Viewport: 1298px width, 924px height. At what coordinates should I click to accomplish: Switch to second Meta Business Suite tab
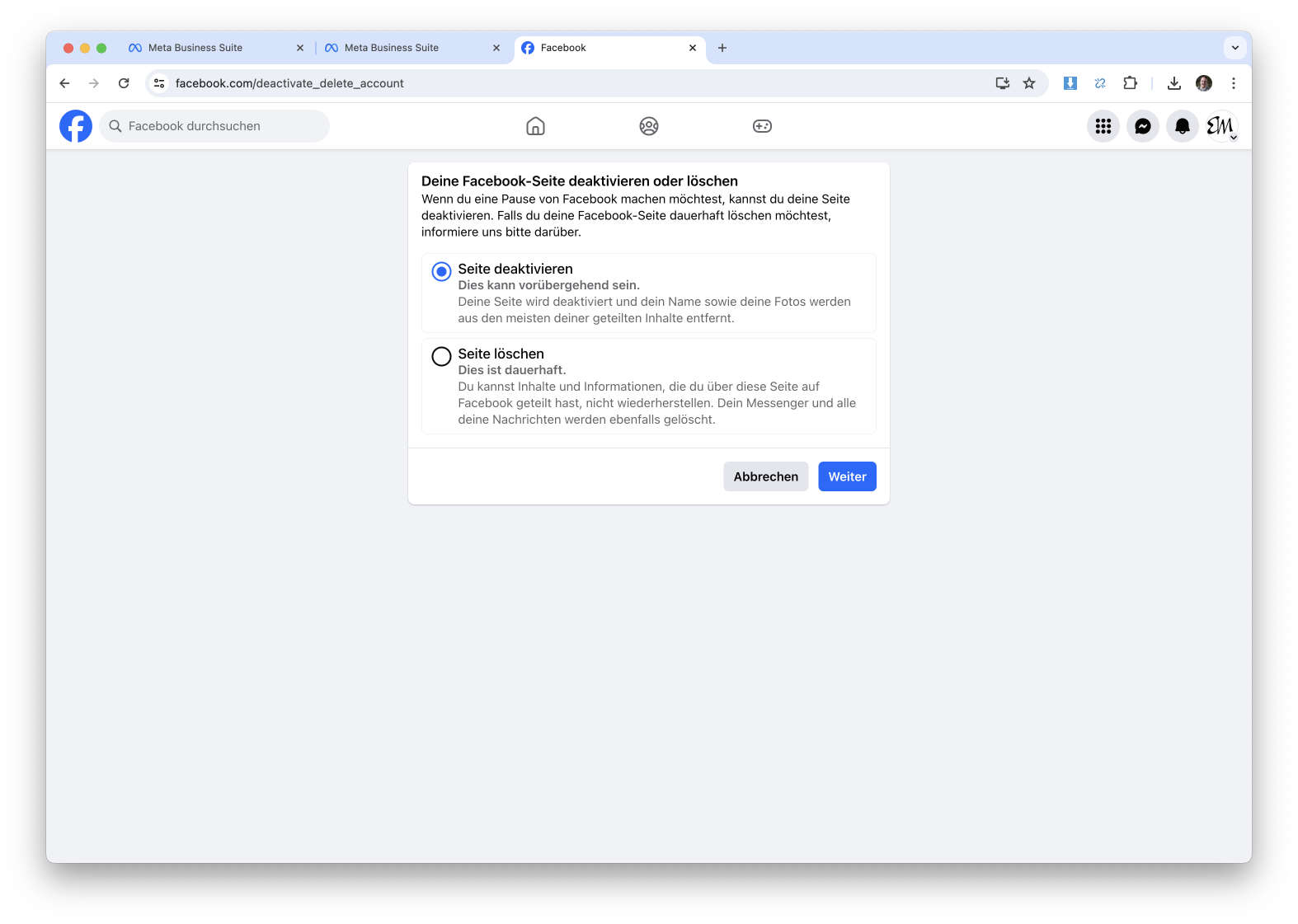tap(392, 48)
